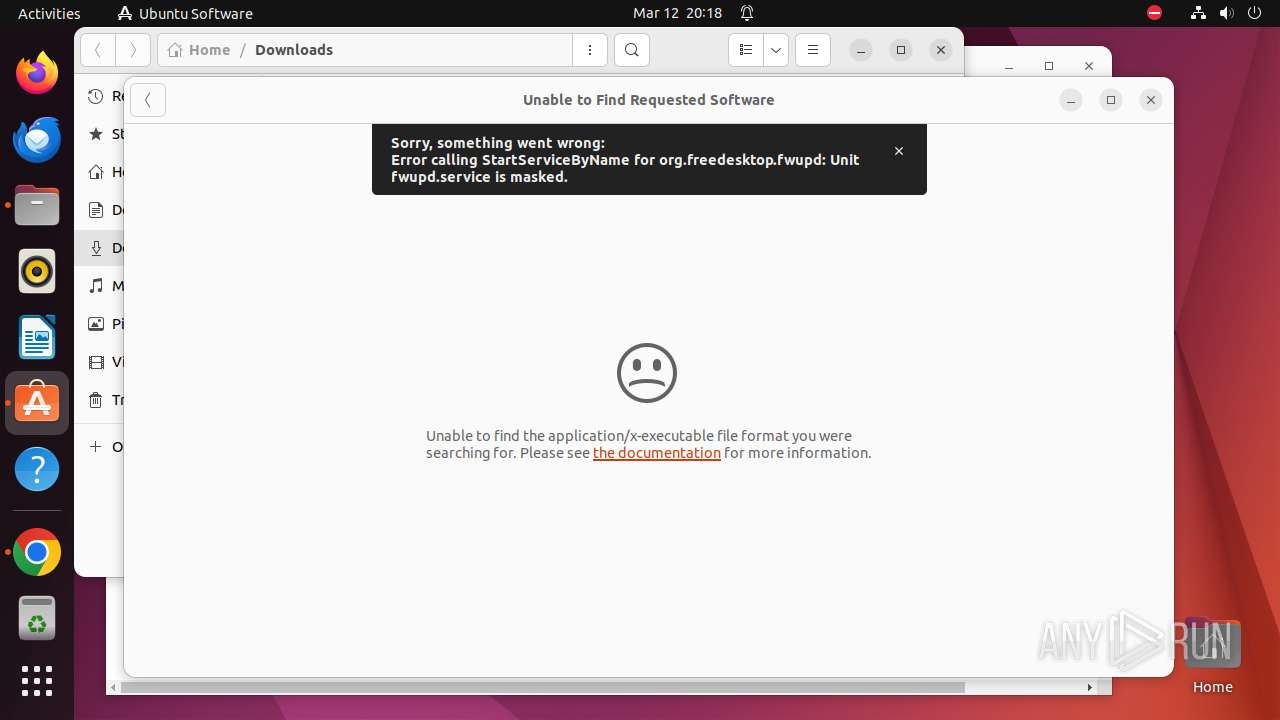Select the Pictures sidebar icon in Files
Screen dimensions: 1280x720
point(96,324)
